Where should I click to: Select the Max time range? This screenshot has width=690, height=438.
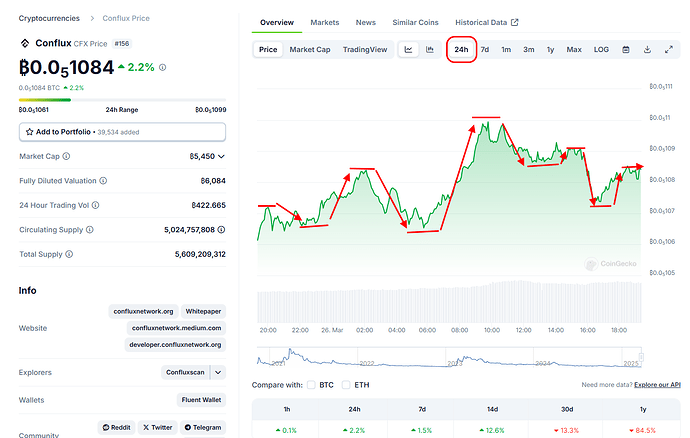(574, 50)
